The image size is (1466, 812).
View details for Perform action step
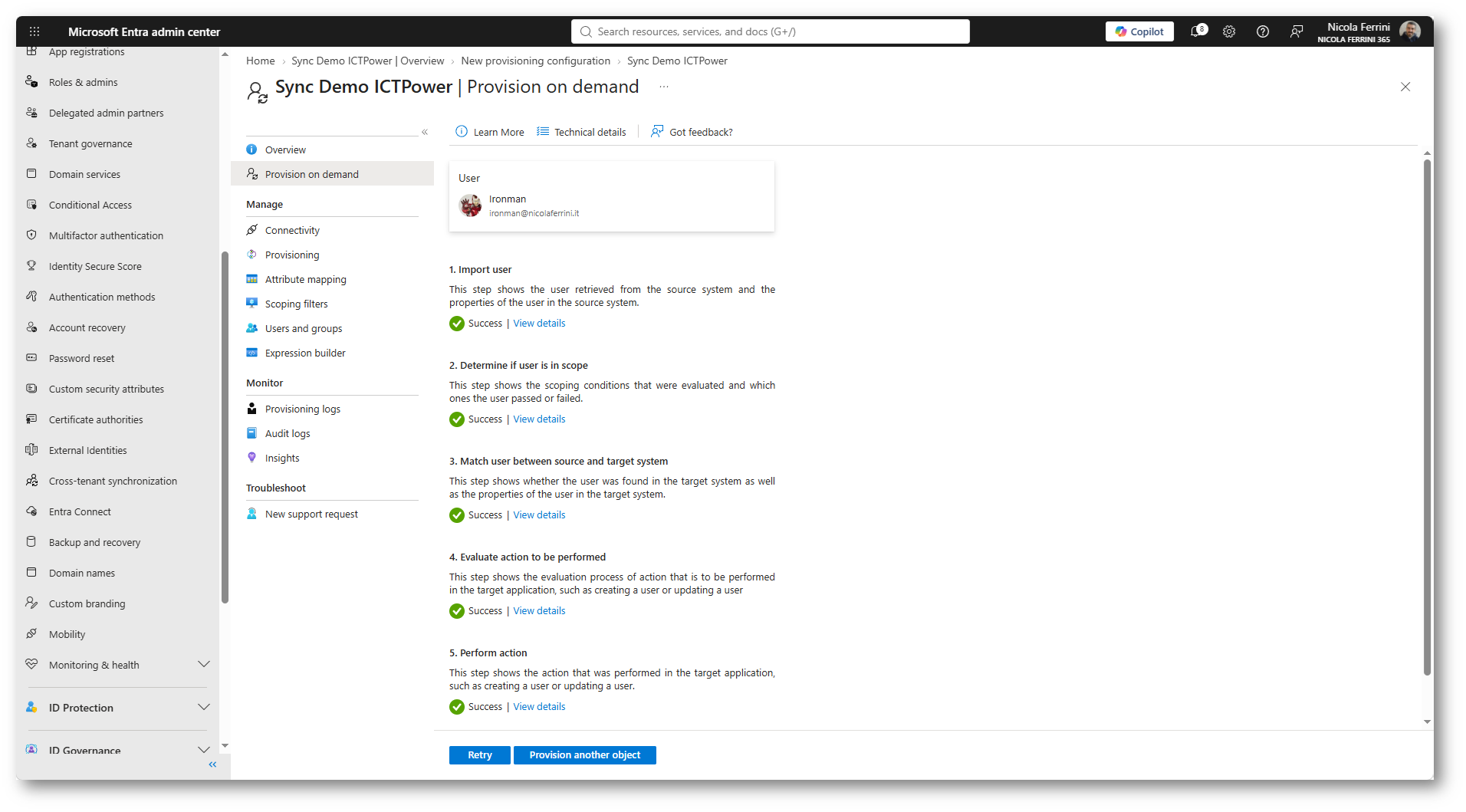[x=539, y=707]
